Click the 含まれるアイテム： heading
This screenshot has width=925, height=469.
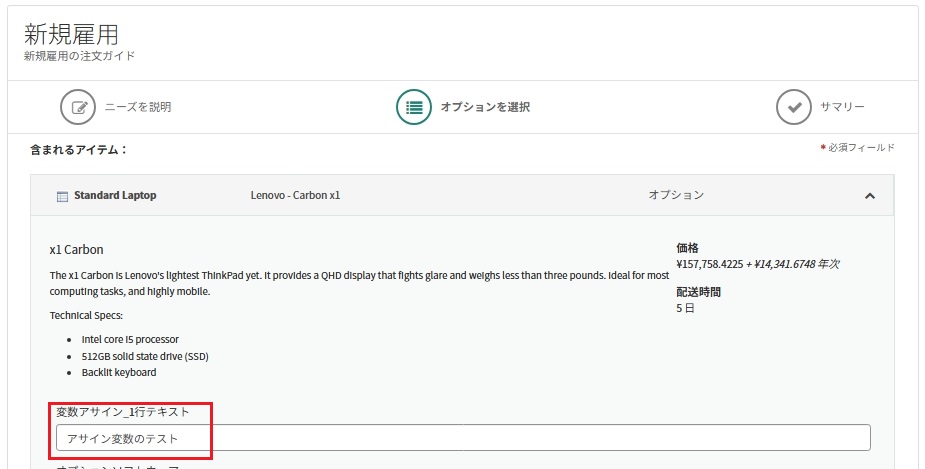[78, 150]
